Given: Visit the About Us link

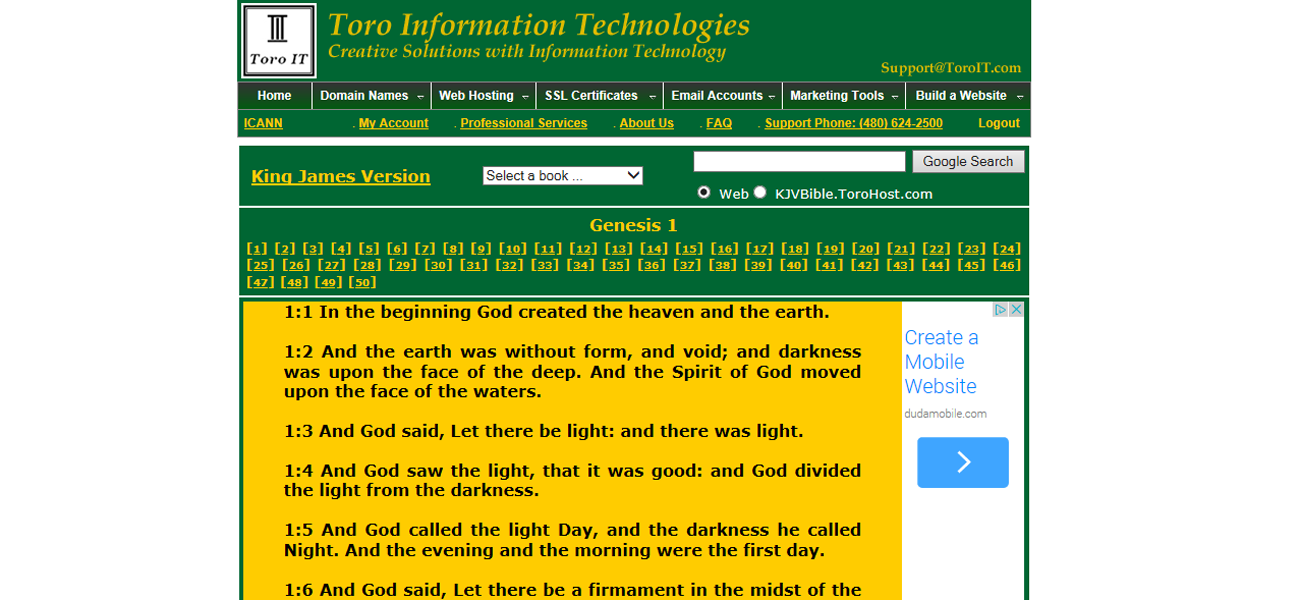Looking at the screenshot, I should 646,123.
